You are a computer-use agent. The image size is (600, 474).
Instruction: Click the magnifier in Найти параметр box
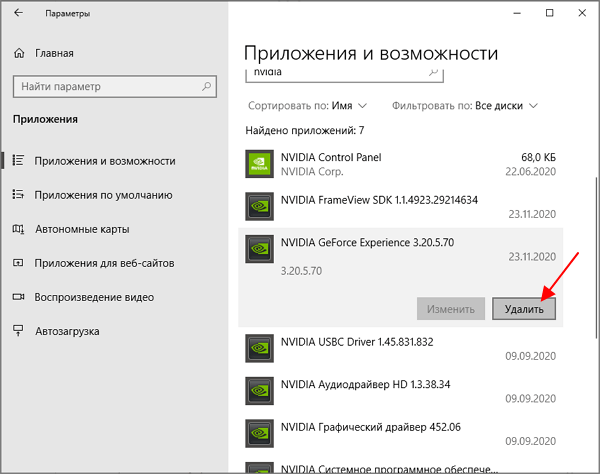(207, 86)
